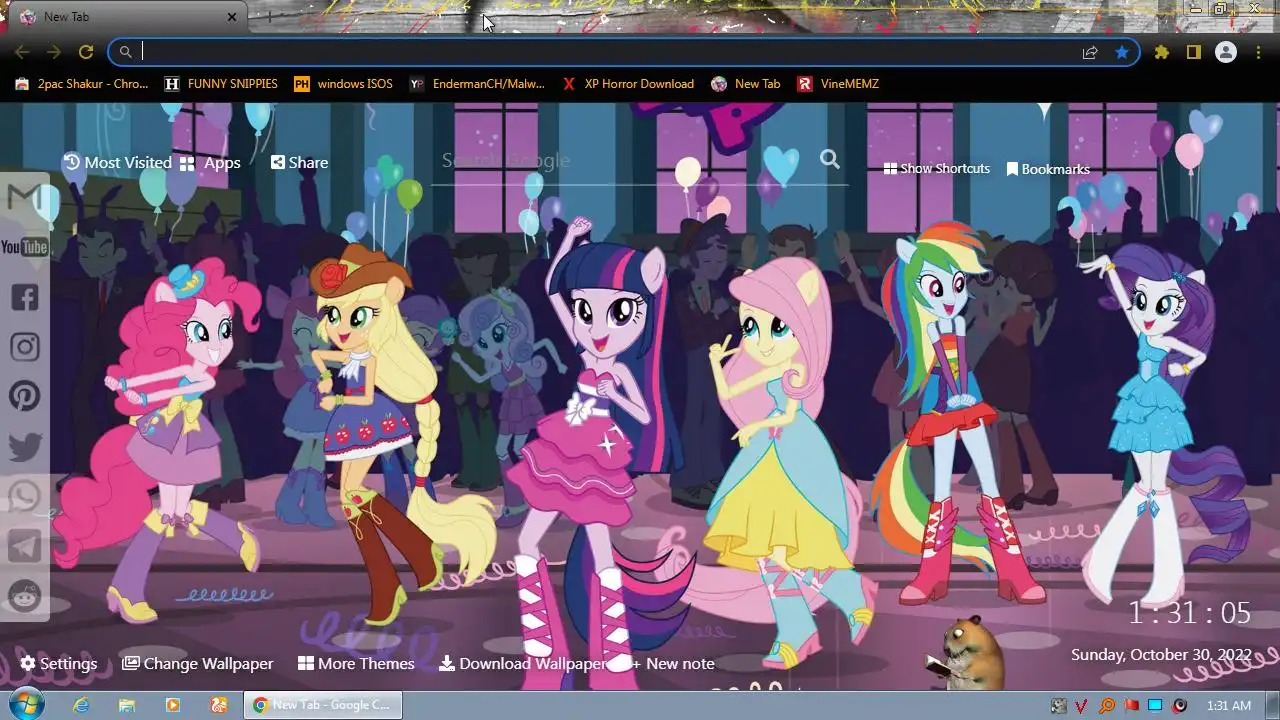
Task: Click Change Wallpaper
Action: click(x=198, y=664)
